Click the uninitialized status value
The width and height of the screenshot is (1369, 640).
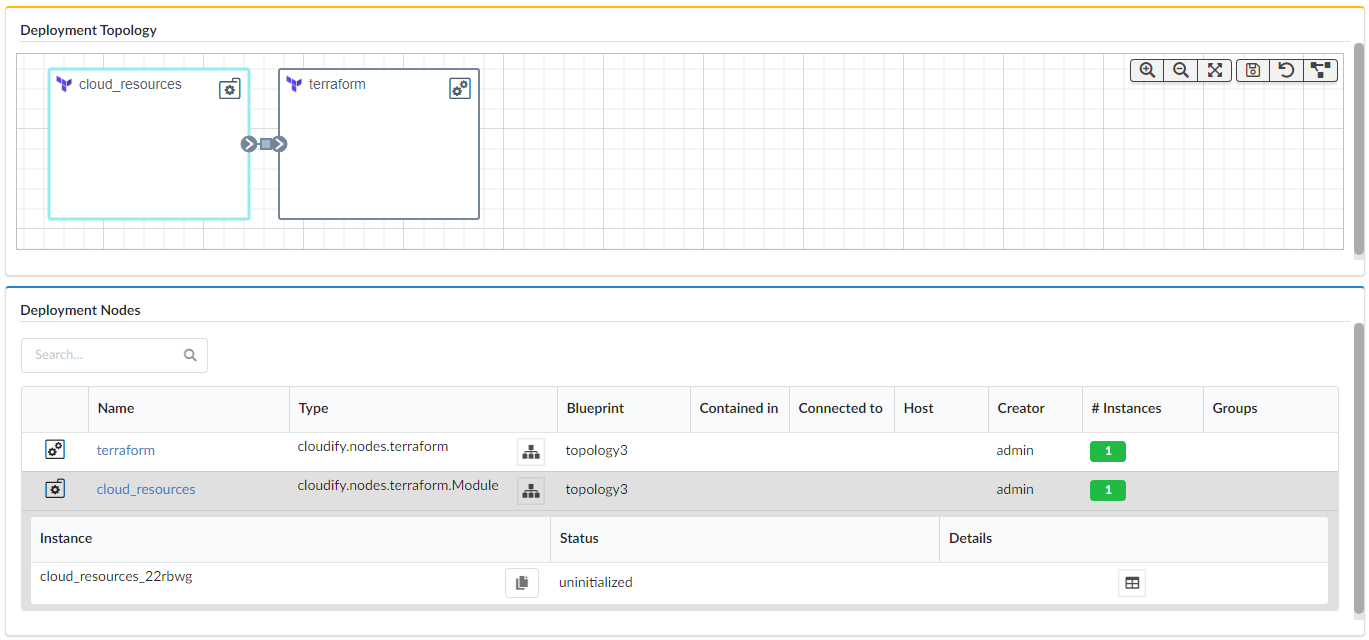[596, 582]
